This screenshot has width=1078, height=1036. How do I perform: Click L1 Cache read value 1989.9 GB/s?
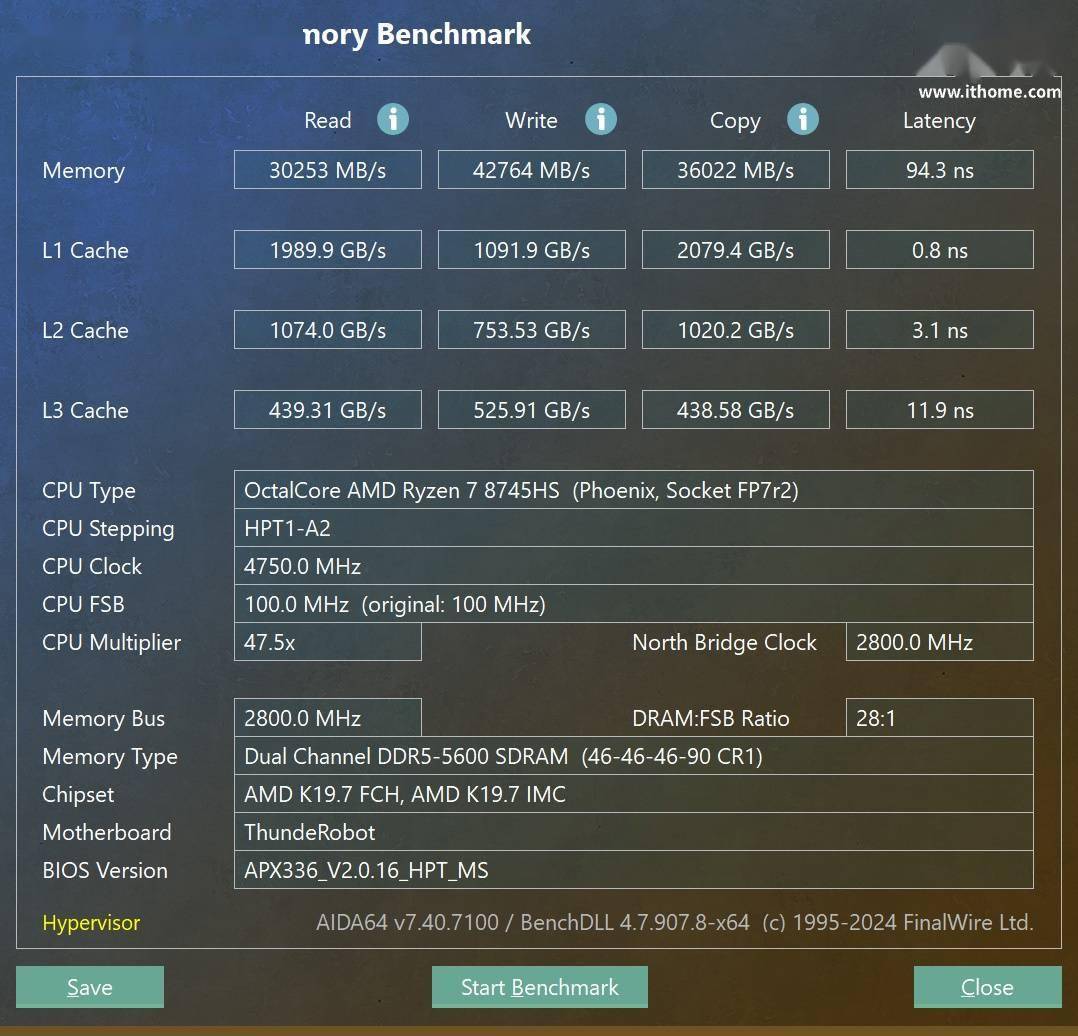pos(328,250)
